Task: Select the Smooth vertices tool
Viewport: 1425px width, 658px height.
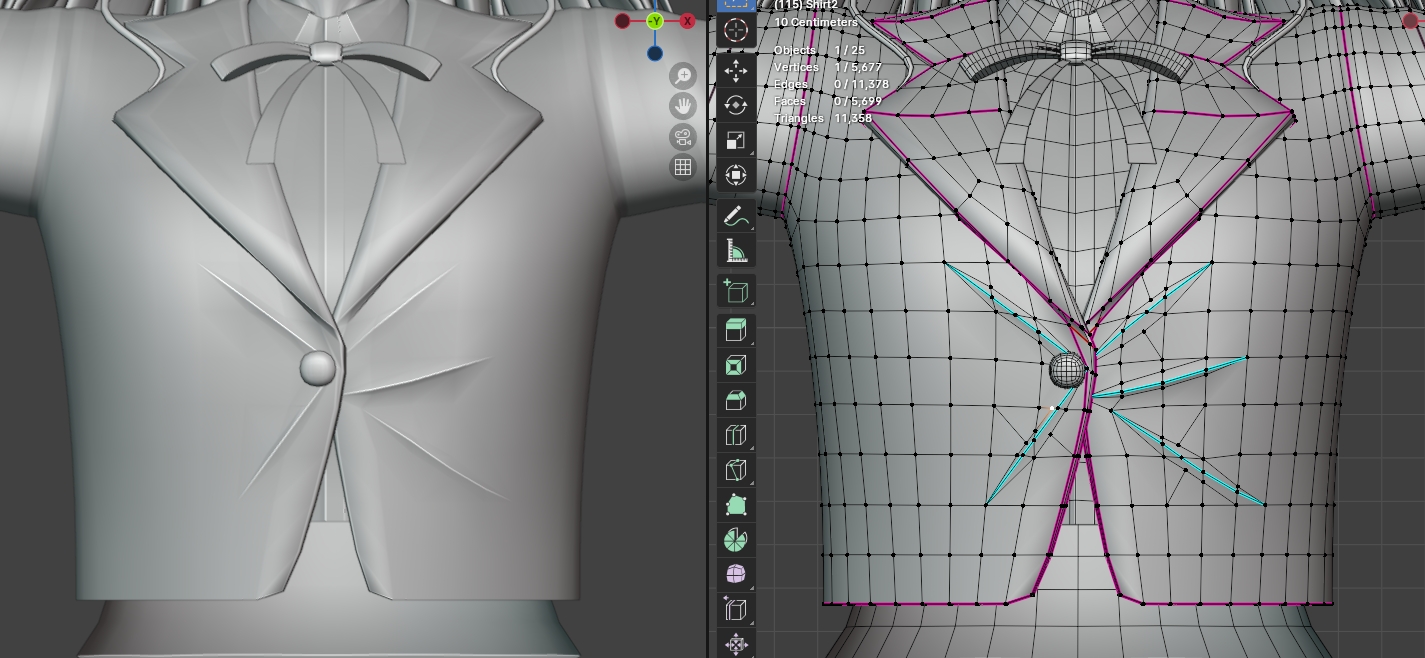Action: click(736, 575)
